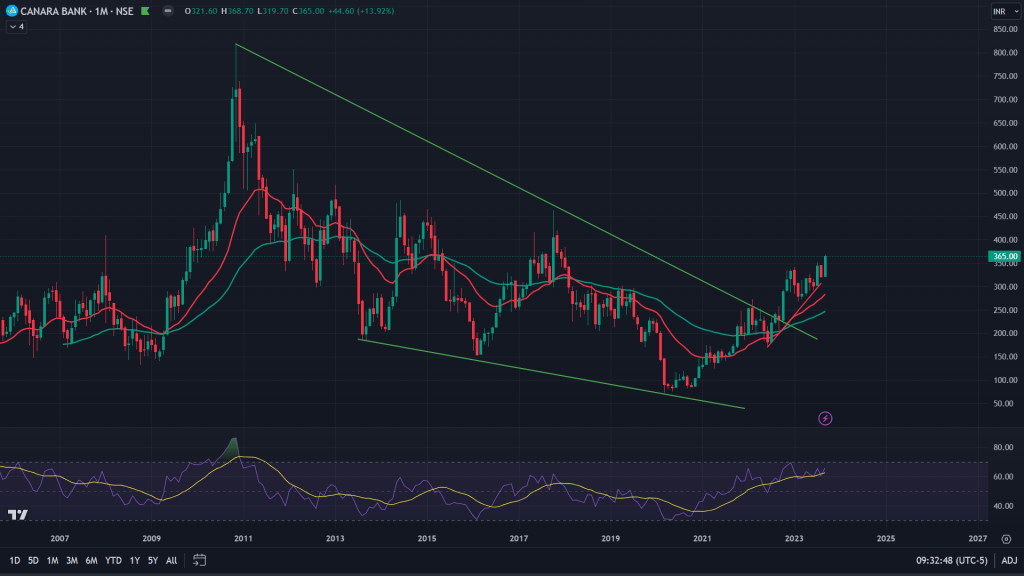The image size is (1024, 576).
Task: Click the 365.00 current price label
Action: click(x=1003, y=257)
